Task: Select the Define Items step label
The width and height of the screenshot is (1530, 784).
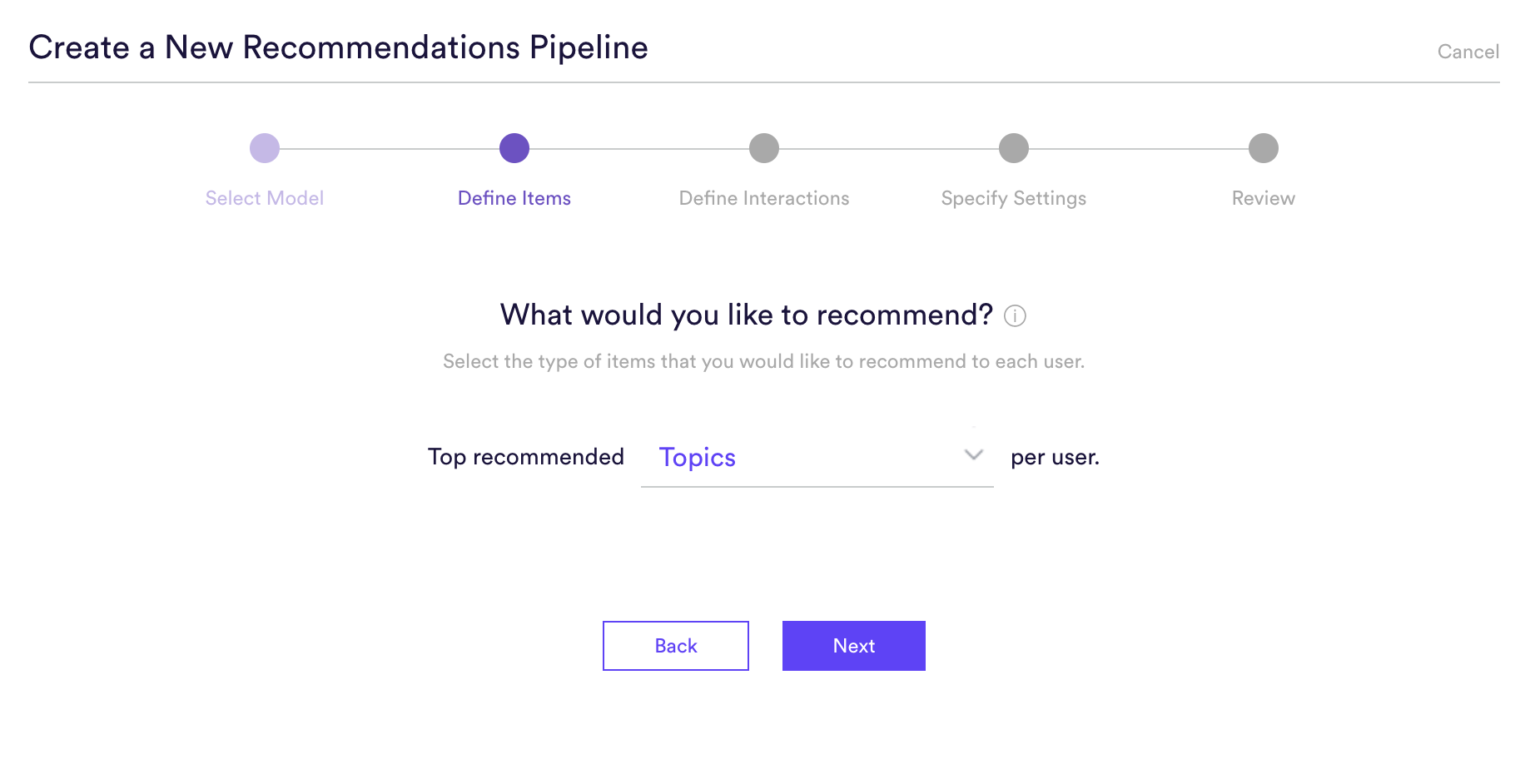Action: pos(514,198)
